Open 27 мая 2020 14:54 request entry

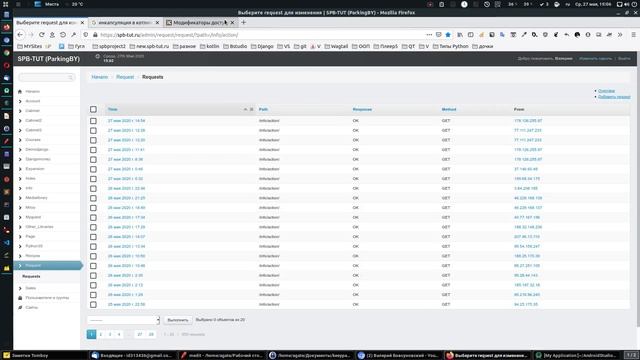[x=126, y=121]
